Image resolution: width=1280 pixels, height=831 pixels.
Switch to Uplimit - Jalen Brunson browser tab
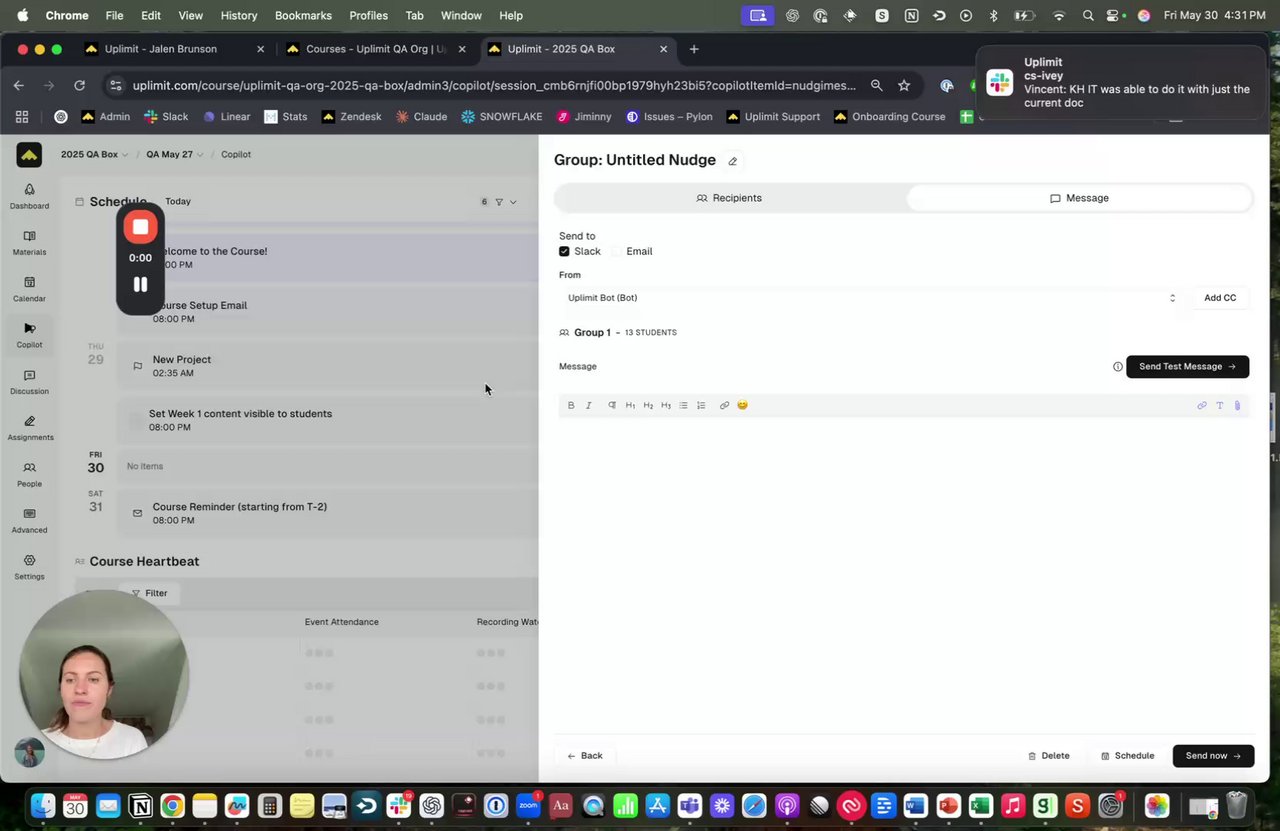172,49
